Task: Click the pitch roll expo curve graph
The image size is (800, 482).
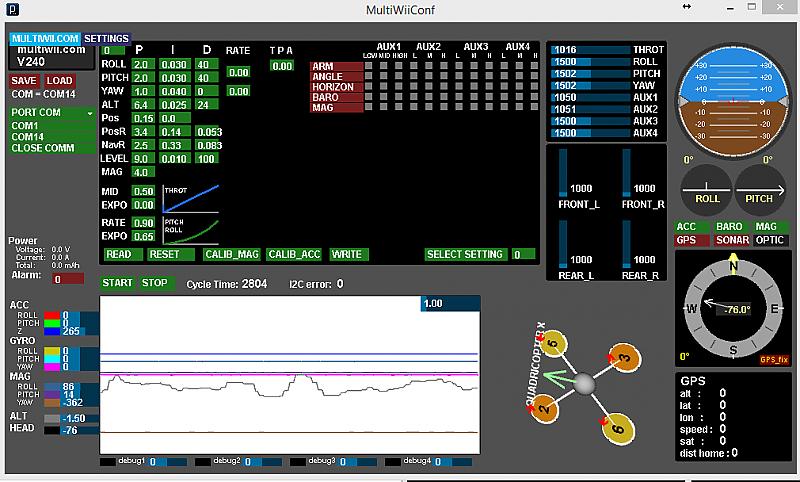Action: click(x=190, y=231)
